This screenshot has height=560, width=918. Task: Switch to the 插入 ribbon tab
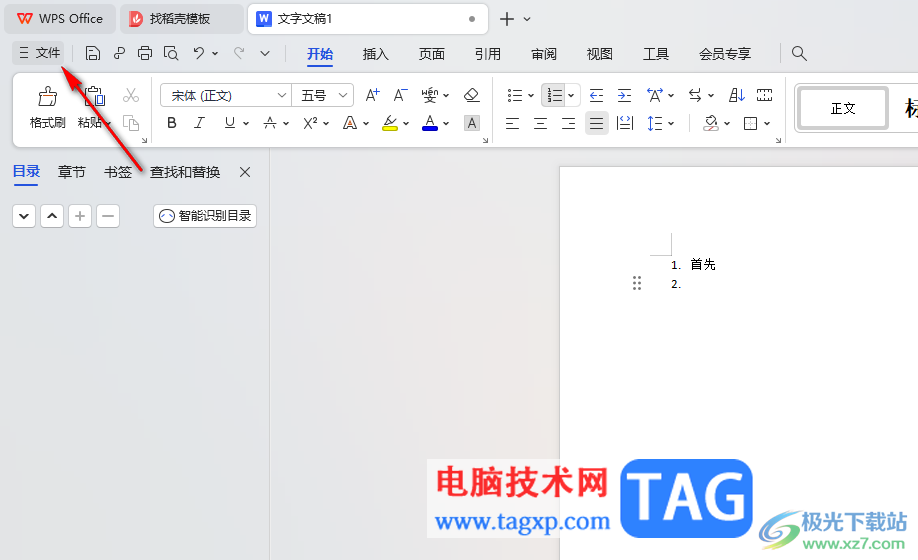375,54
